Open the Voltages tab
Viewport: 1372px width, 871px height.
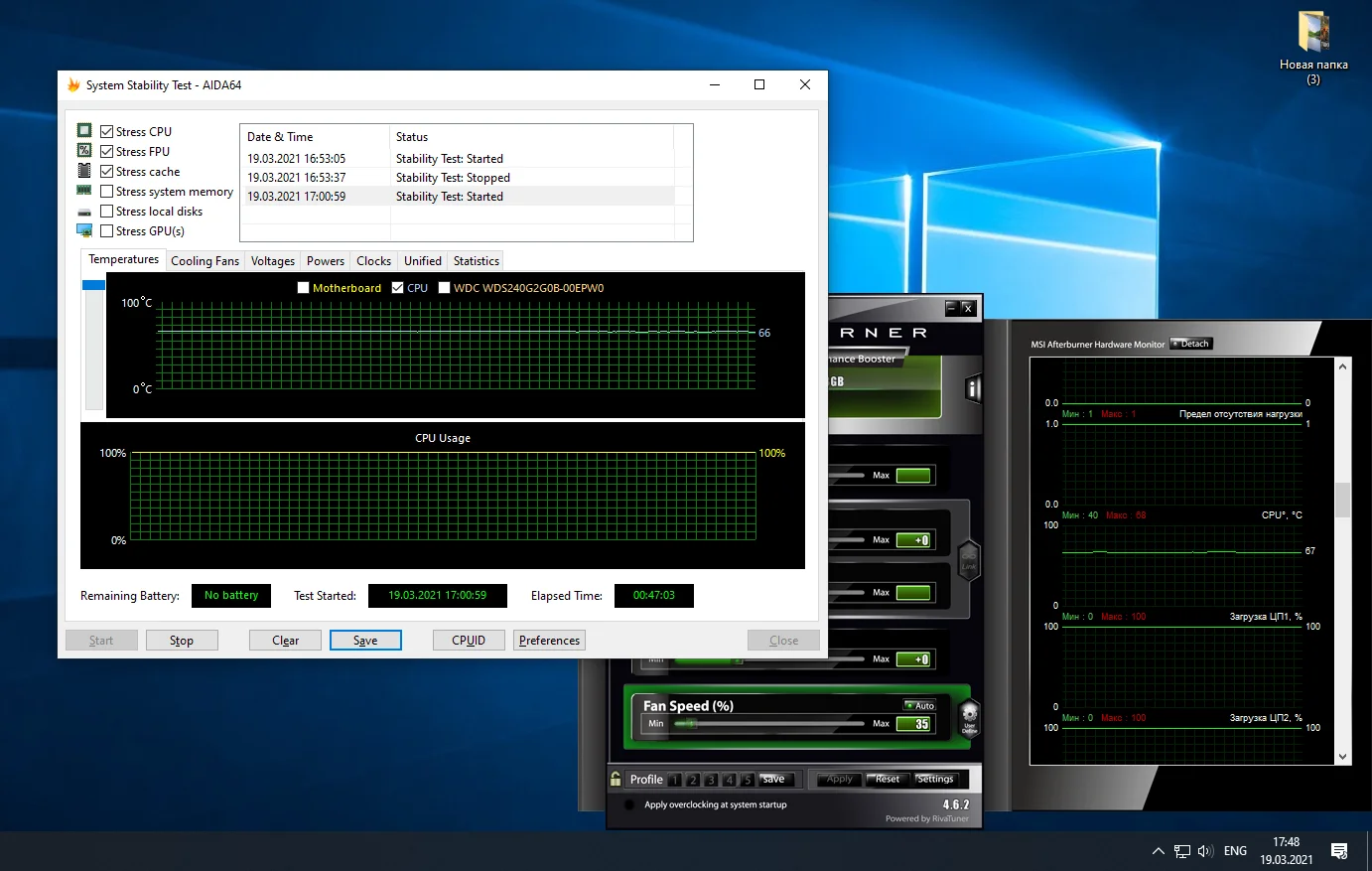273,261
